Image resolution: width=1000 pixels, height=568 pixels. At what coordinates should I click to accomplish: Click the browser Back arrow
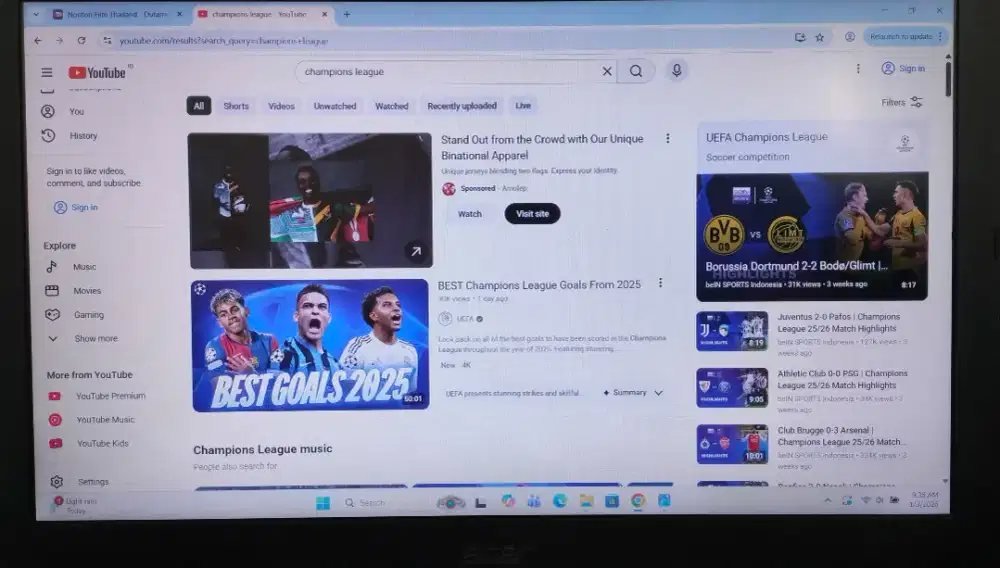tap(38, 40)
